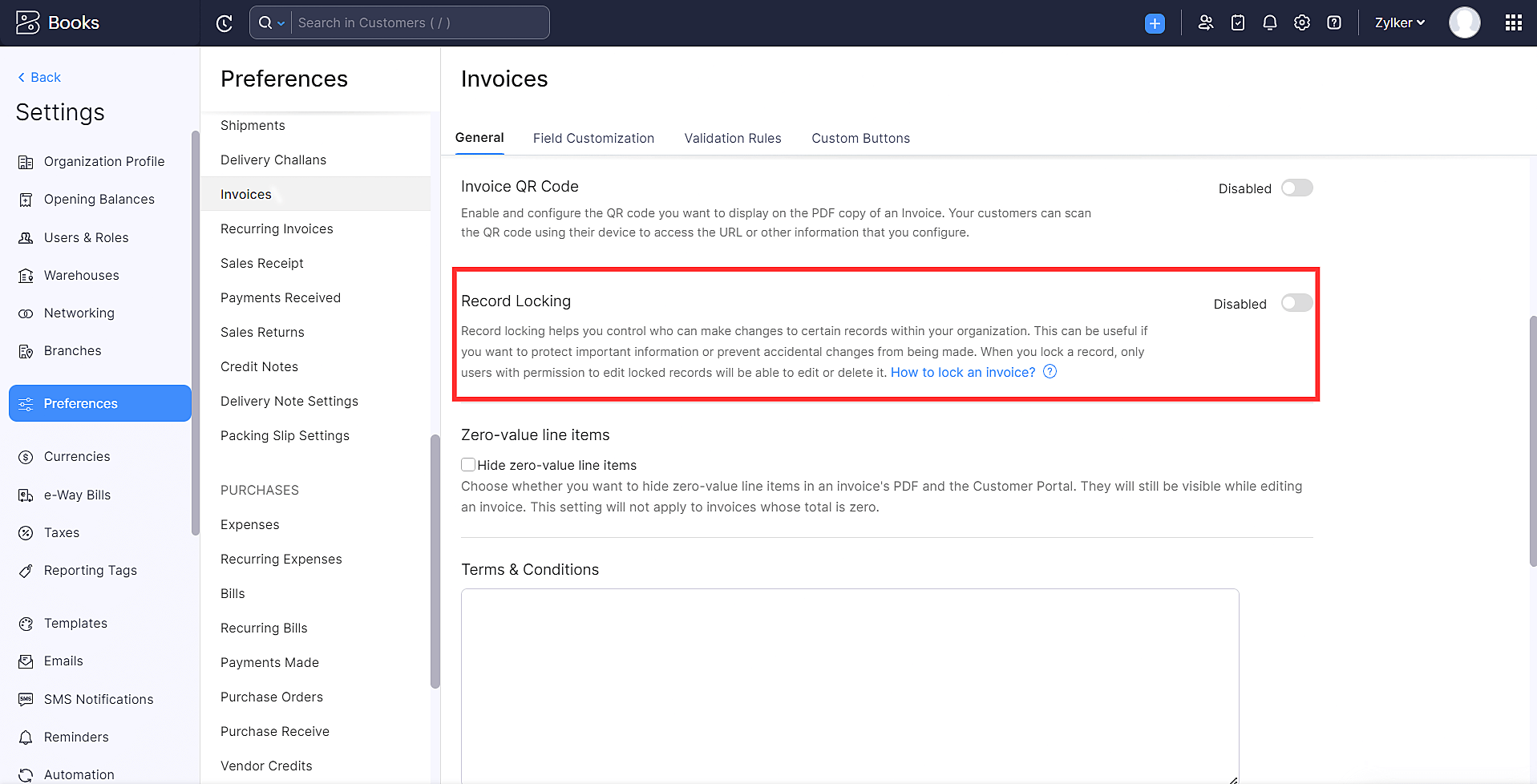Viewport: 1537px width, 784px height.
Task: Click the Back link above Settings
Action: click(38, 77)
